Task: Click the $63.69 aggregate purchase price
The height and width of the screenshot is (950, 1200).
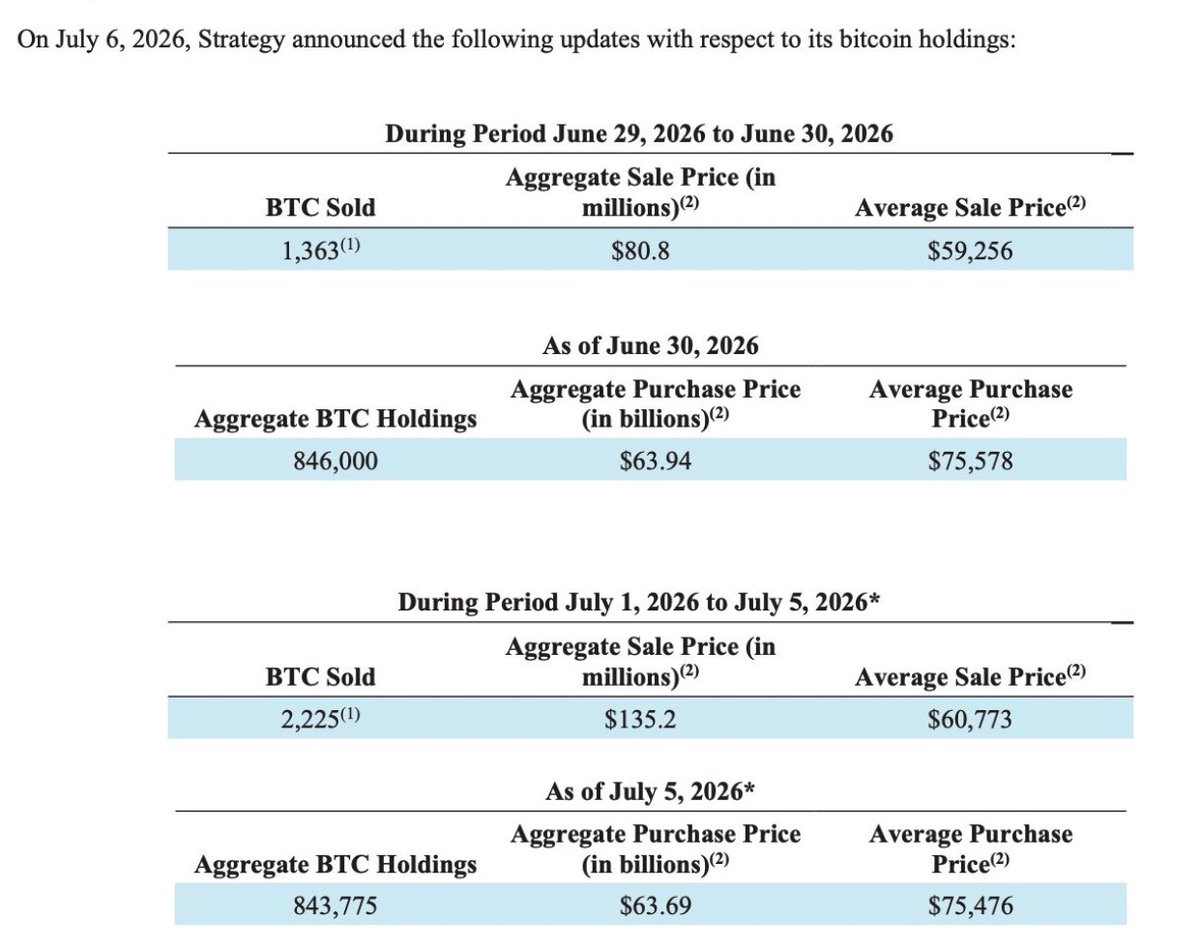Action: click(x=655, y=906)
